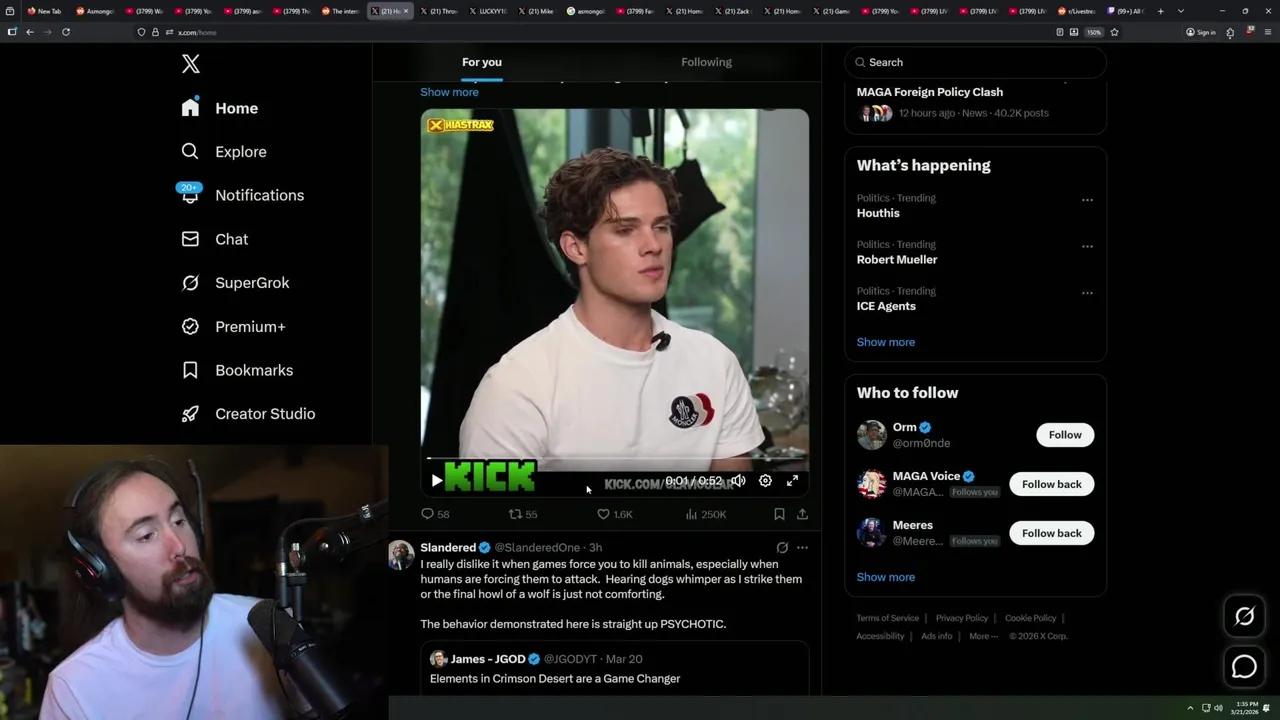This screenshot has width=1280, height=720.
Task: Show more under What's happening
Action: click(886, 342)
